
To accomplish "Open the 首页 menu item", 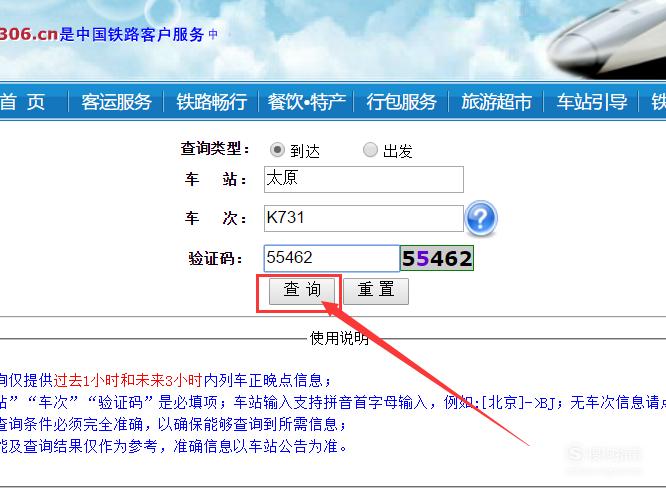I will (22, 102).
